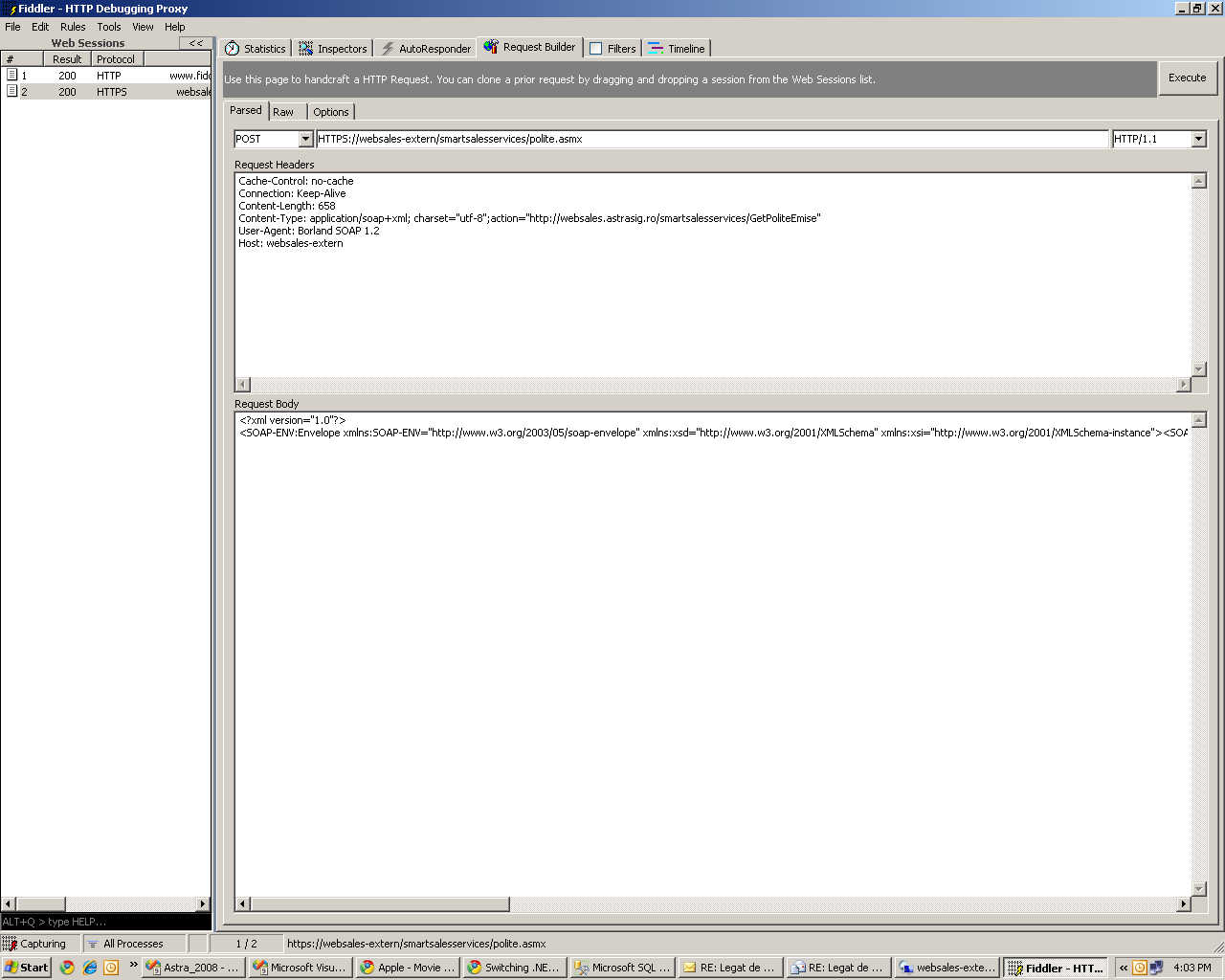The image size is (1225, 980).
Task: Open the HTTP method POST dropdown
Action: click(x=305, y=139)
